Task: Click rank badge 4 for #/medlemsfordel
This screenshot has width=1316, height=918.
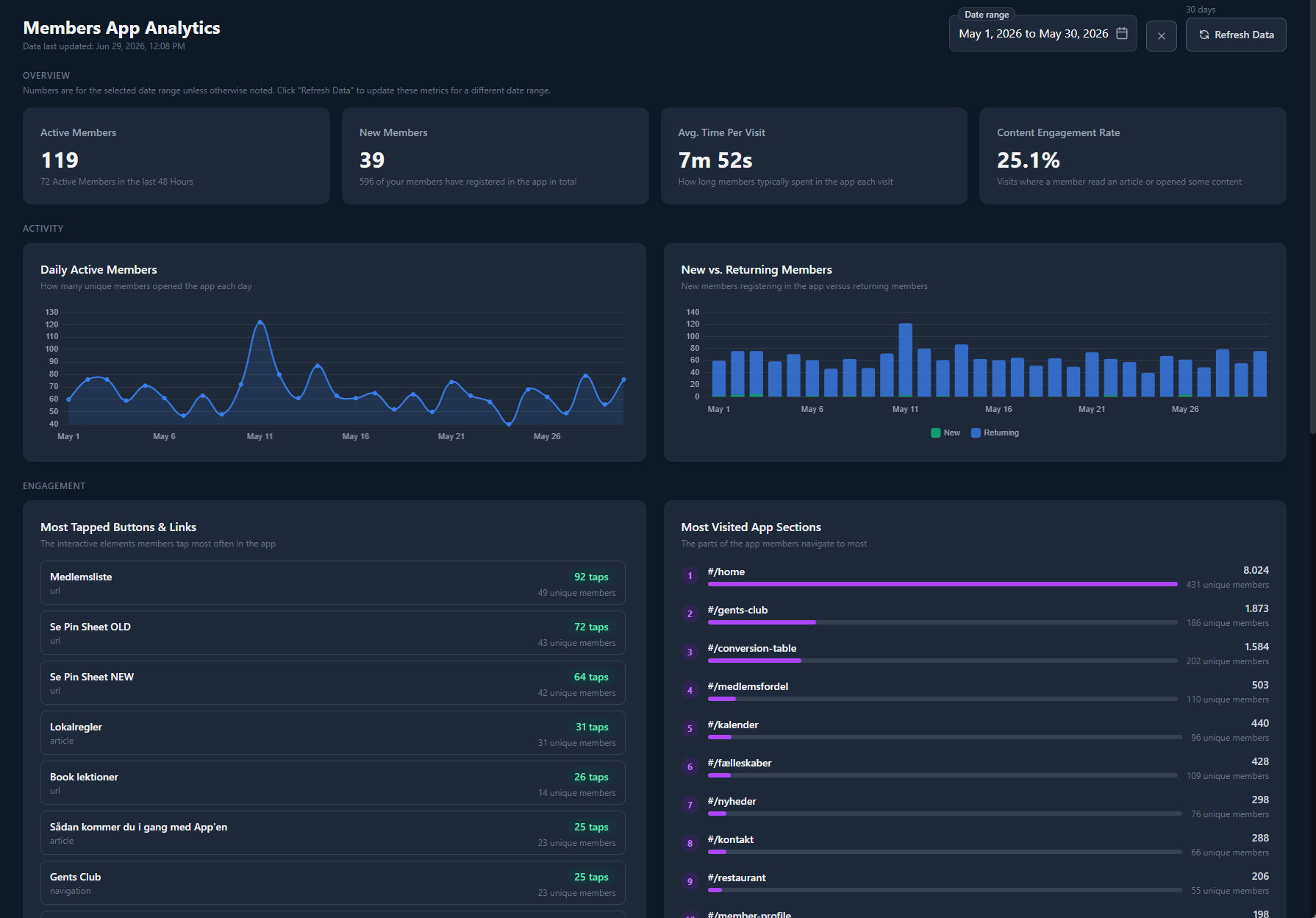Action: tap(690, 691)
